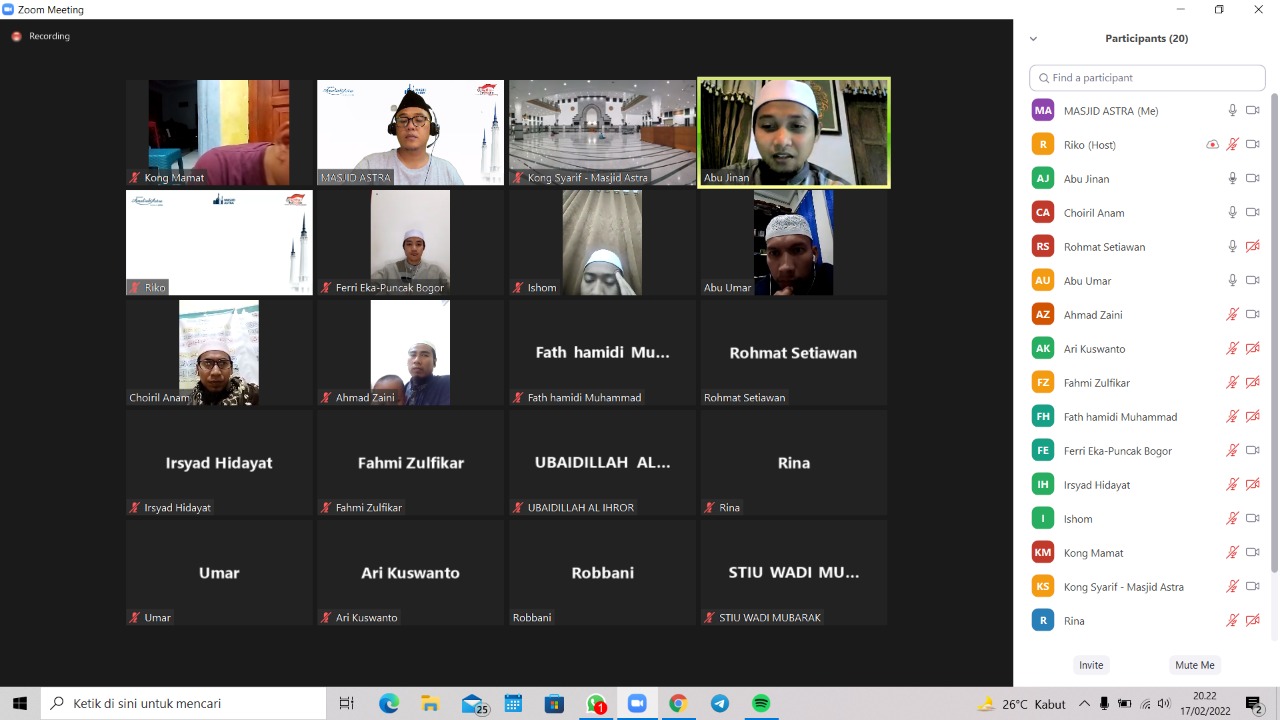Click the Invite button
Image resolution: width=1280 pixels, height=720 pixels.
pyautogui.click(x=1091, y=665)
